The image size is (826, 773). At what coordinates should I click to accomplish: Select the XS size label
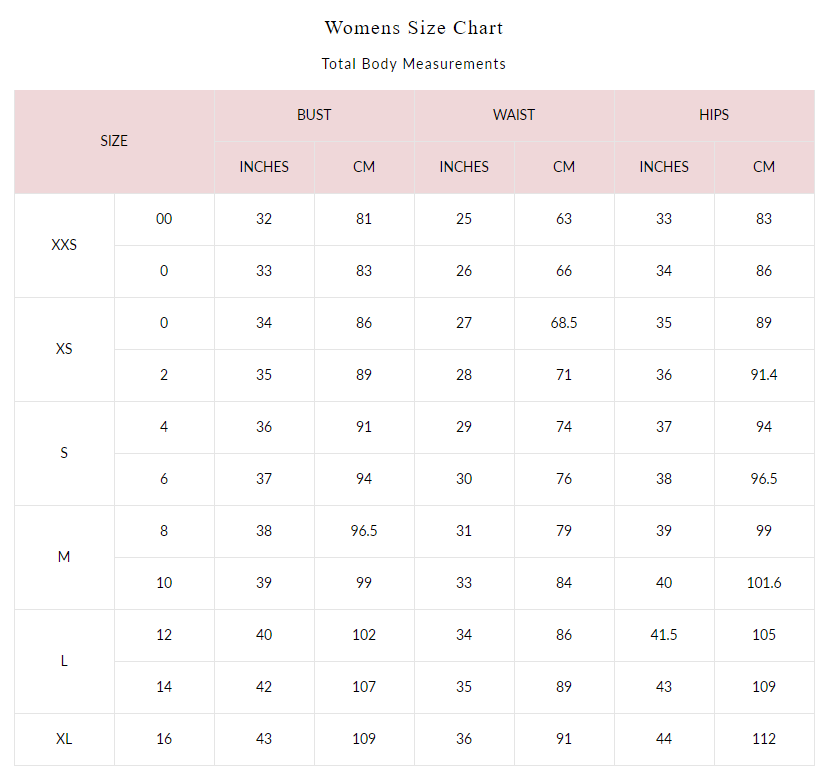point(64,349)
